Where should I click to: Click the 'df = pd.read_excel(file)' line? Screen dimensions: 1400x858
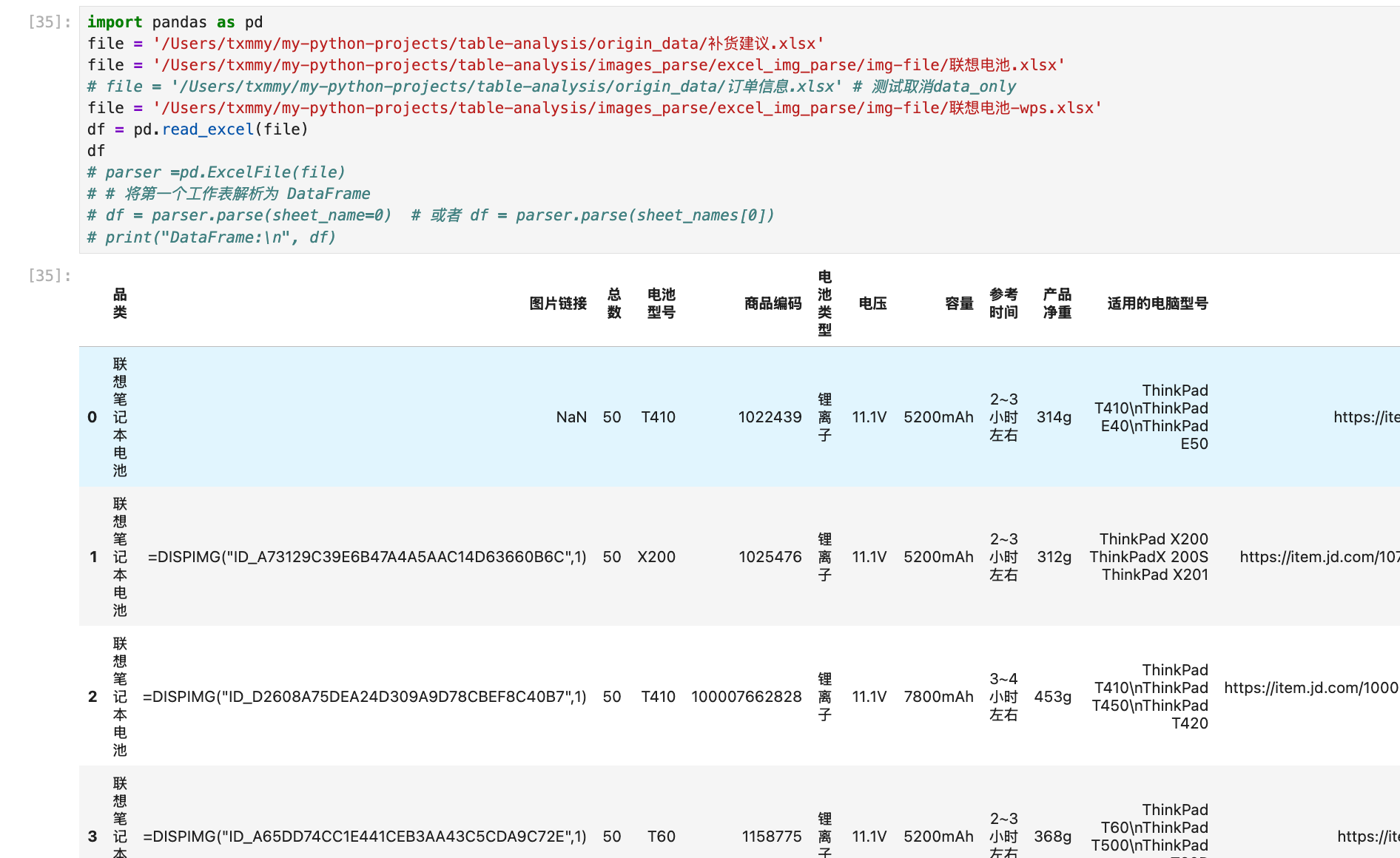[x=198, y=129]
